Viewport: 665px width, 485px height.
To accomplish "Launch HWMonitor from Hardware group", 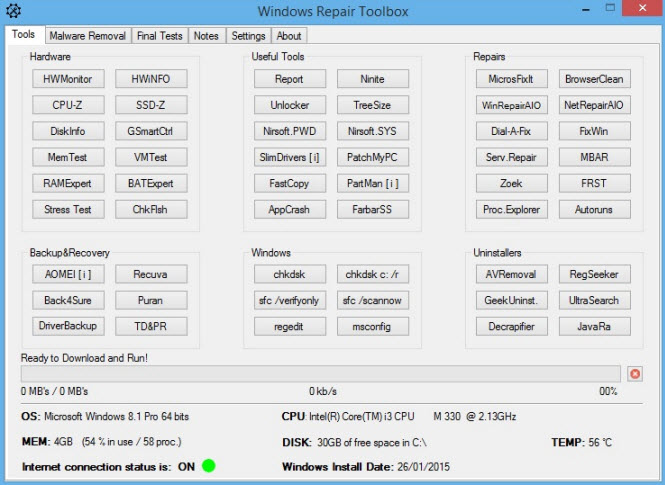I will (x=68, y=79).
